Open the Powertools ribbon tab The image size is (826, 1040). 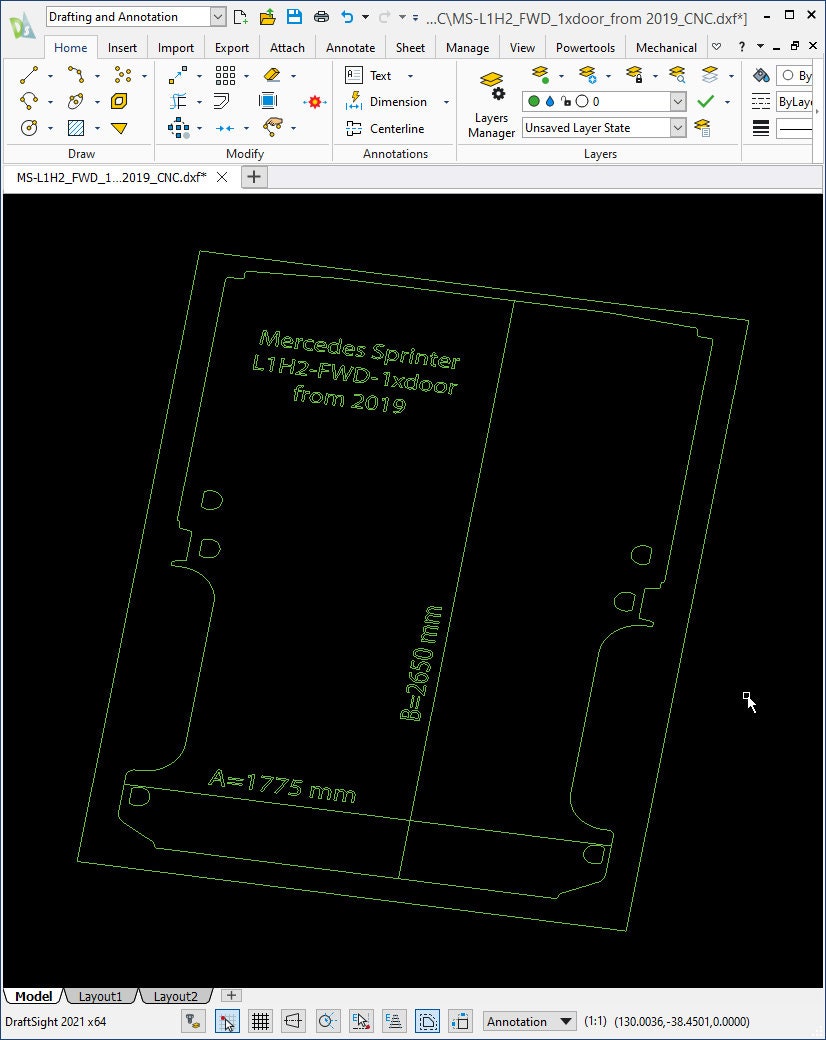[x=585, y=48]
